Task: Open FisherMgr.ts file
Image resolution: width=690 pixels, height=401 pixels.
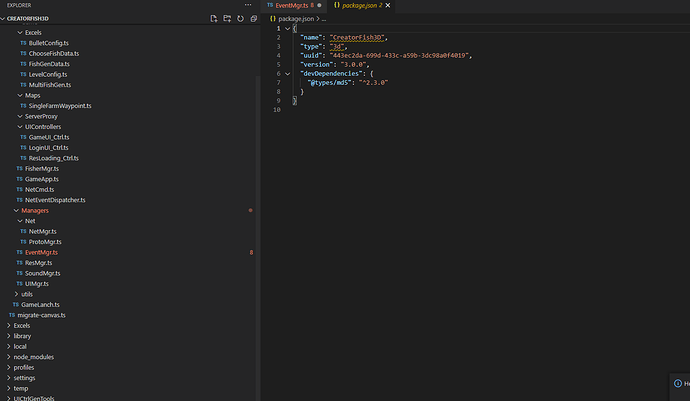Action: click(x=42, y=169)
